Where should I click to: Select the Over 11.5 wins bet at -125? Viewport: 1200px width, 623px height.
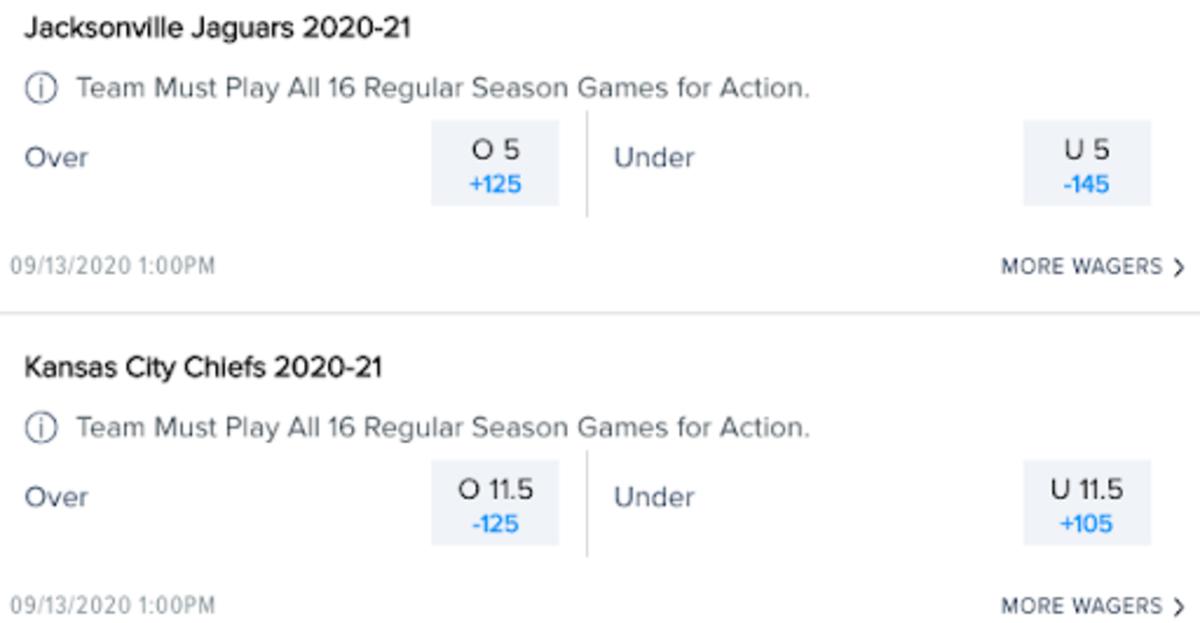click(x=494, y=500)
